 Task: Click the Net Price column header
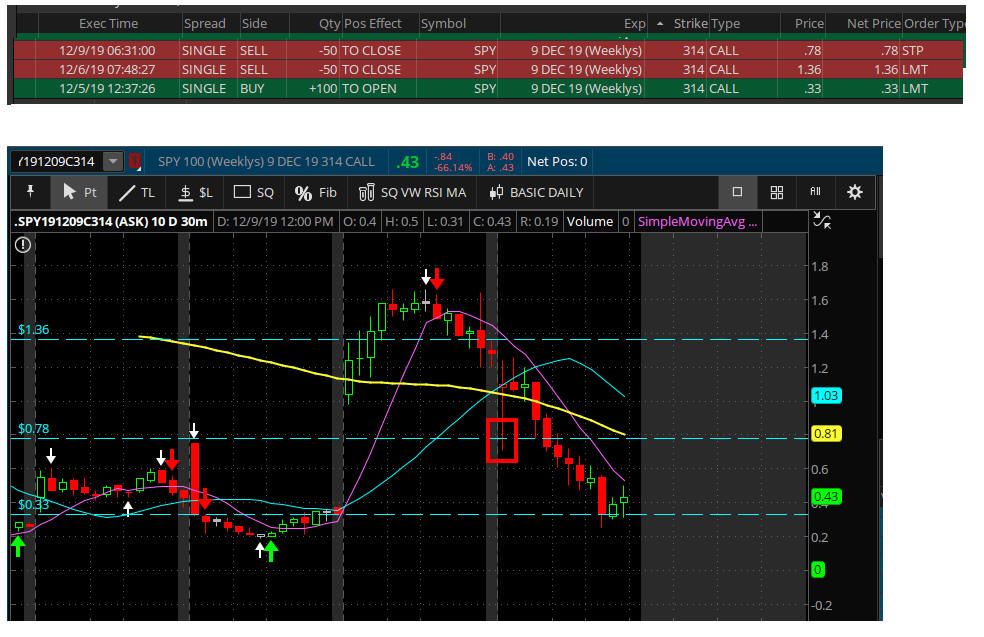pos(874,24)
